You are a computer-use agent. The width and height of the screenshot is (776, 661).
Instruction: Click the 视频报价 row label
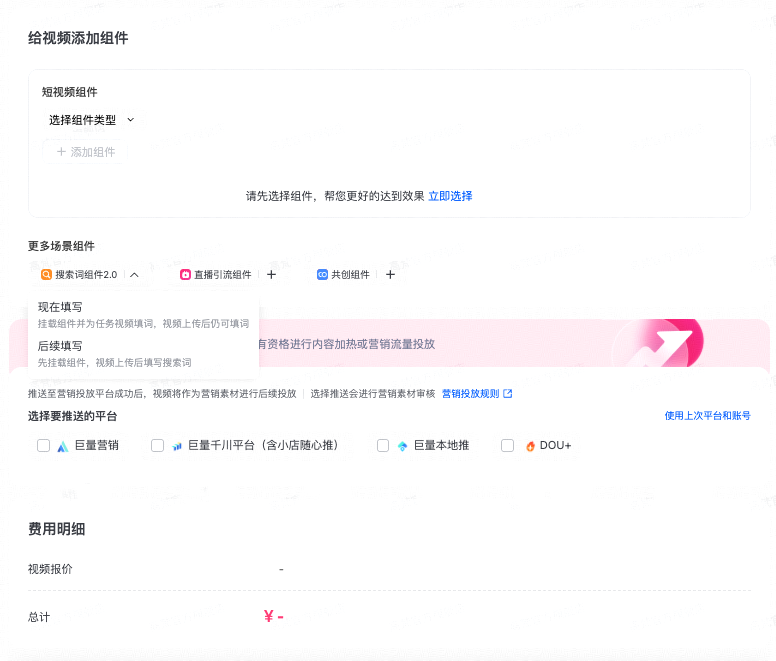pos(50,569)
